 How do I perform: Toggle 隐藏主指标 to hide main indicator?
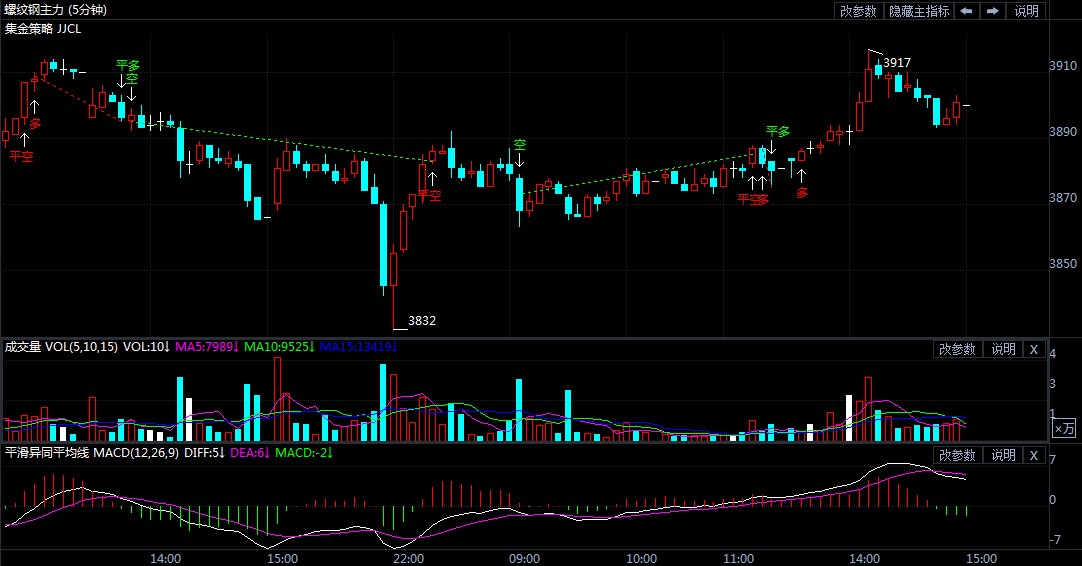tap(919, 11)
